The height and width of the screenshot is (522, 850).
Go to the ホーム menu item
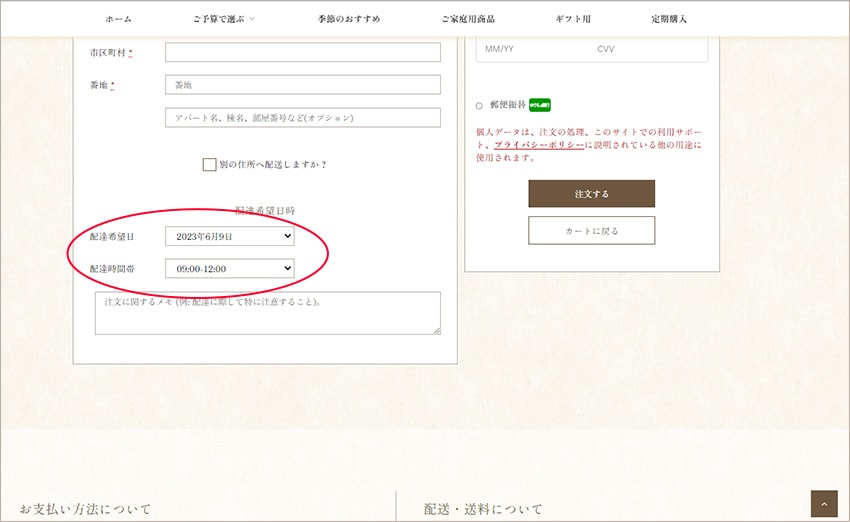[118, 19]
